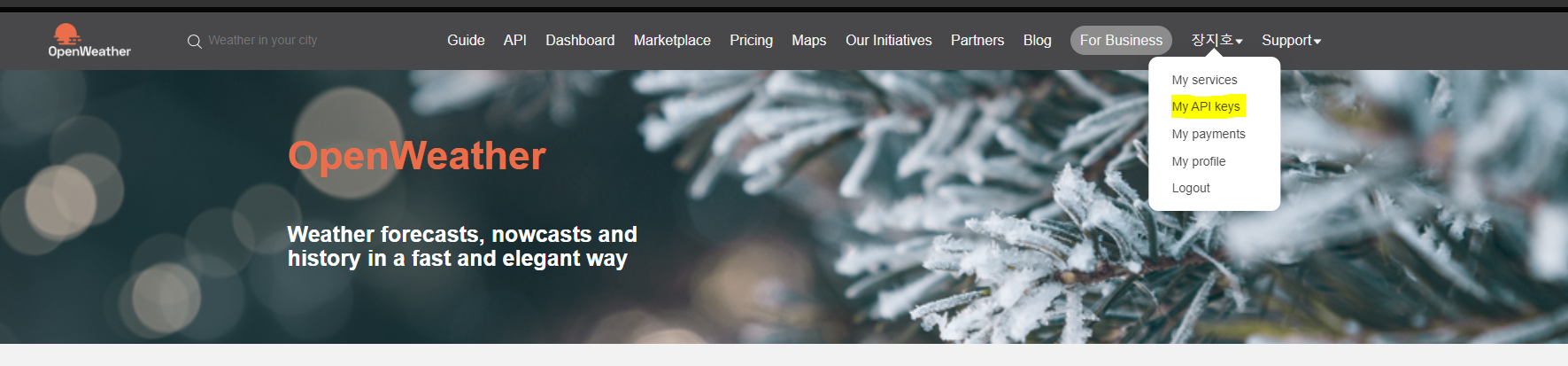Screen dimensions: 1568x366
Task: Navigate to Maps
Action: [x=809, y=41]
